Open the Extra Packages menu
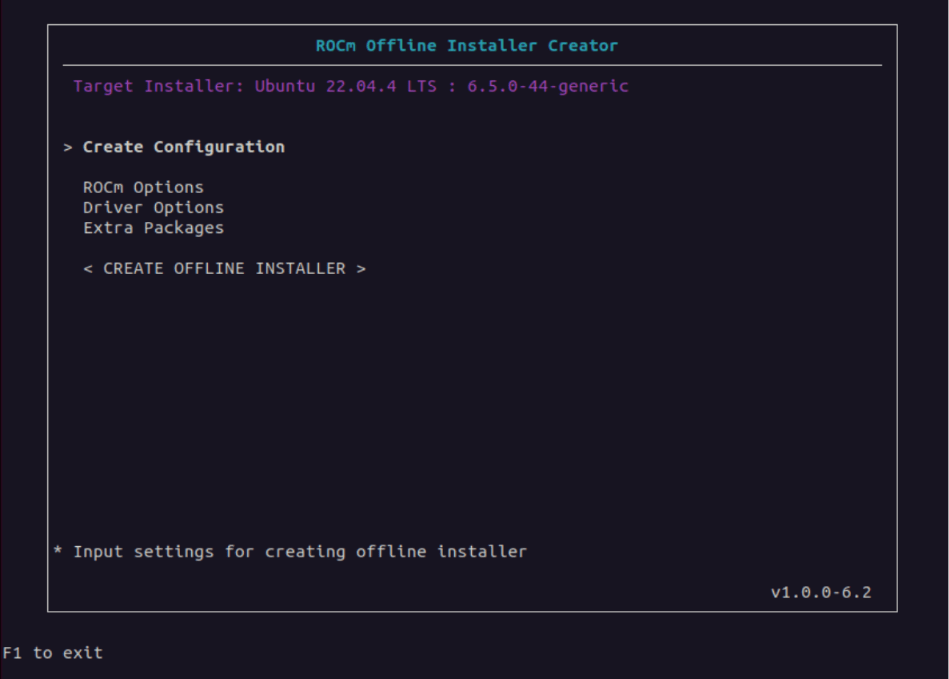This screenshot has width=949, height=679. (153, 228)
